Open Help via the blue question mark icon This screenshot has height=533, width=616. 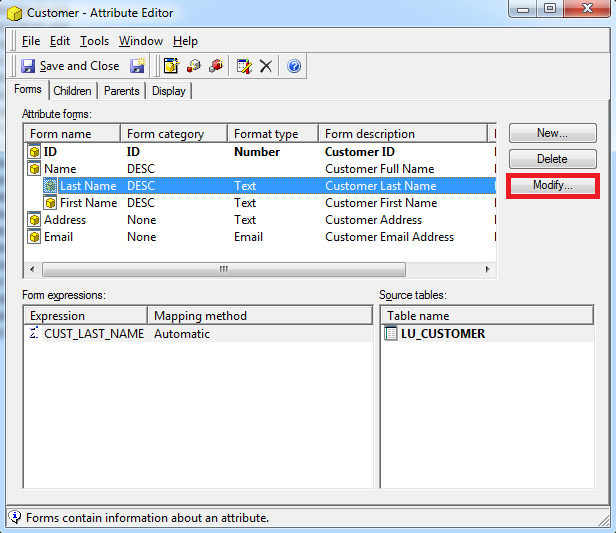pyautogui.click(x=294, y=66)
